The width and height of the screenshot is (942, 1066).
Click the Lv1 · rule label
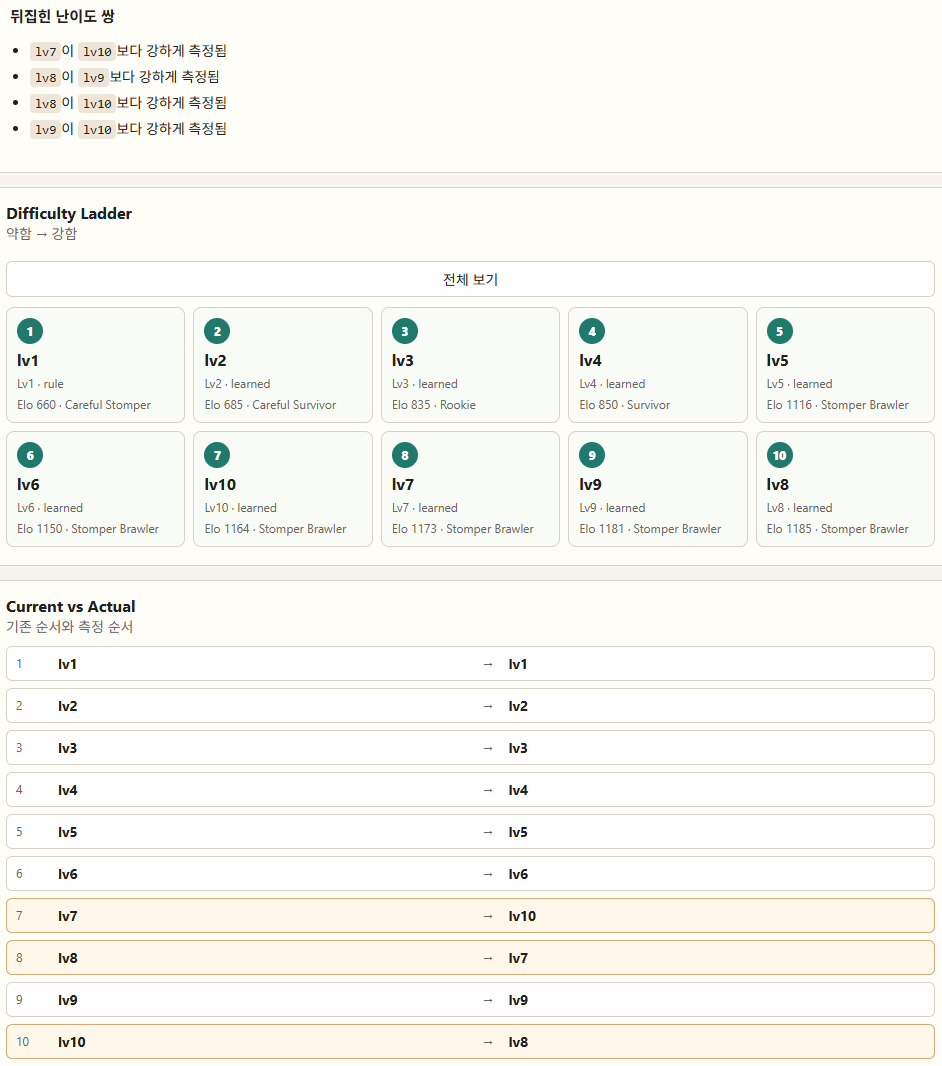pyautogui.click(x=40, y=384)
